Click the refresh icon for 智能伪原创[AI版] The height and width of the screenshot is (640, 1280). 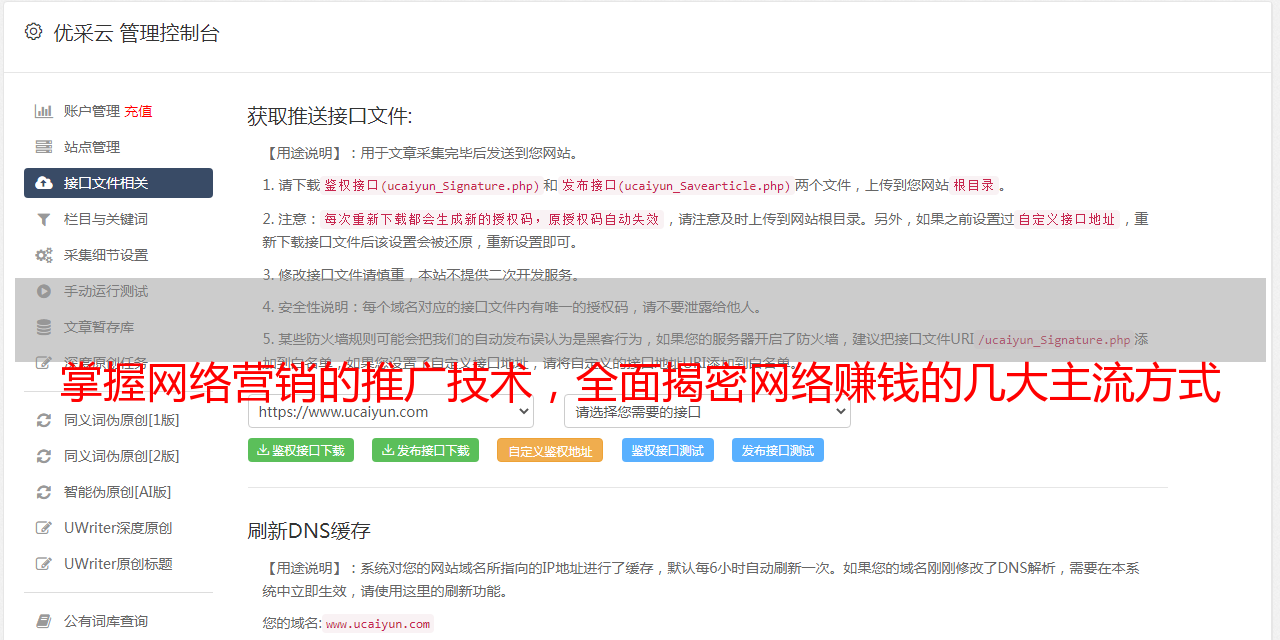(44, 492)
